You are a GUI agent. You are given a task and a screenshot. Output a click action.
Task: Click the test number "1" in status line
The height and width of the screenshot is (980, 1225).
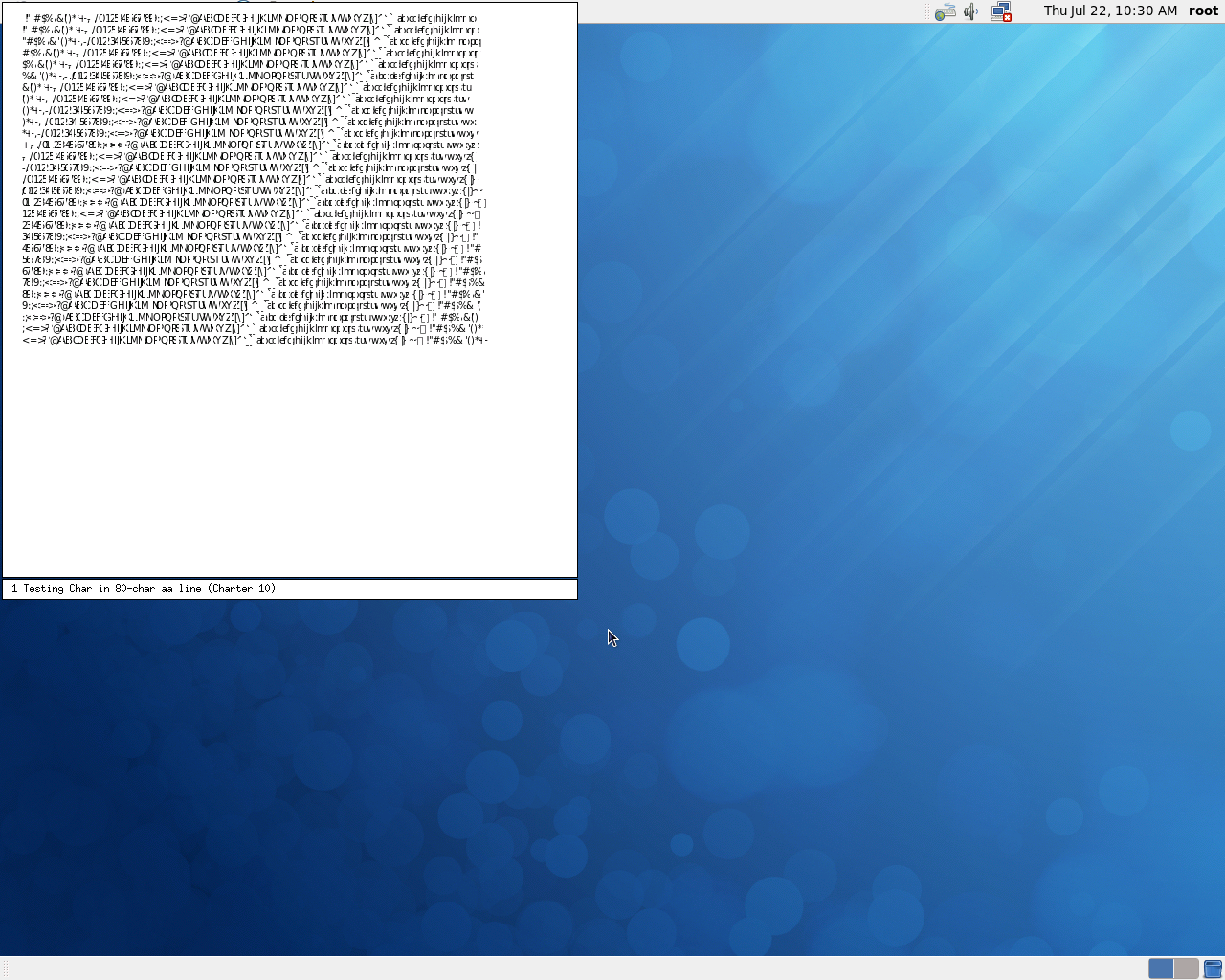(x=14, y=590)
